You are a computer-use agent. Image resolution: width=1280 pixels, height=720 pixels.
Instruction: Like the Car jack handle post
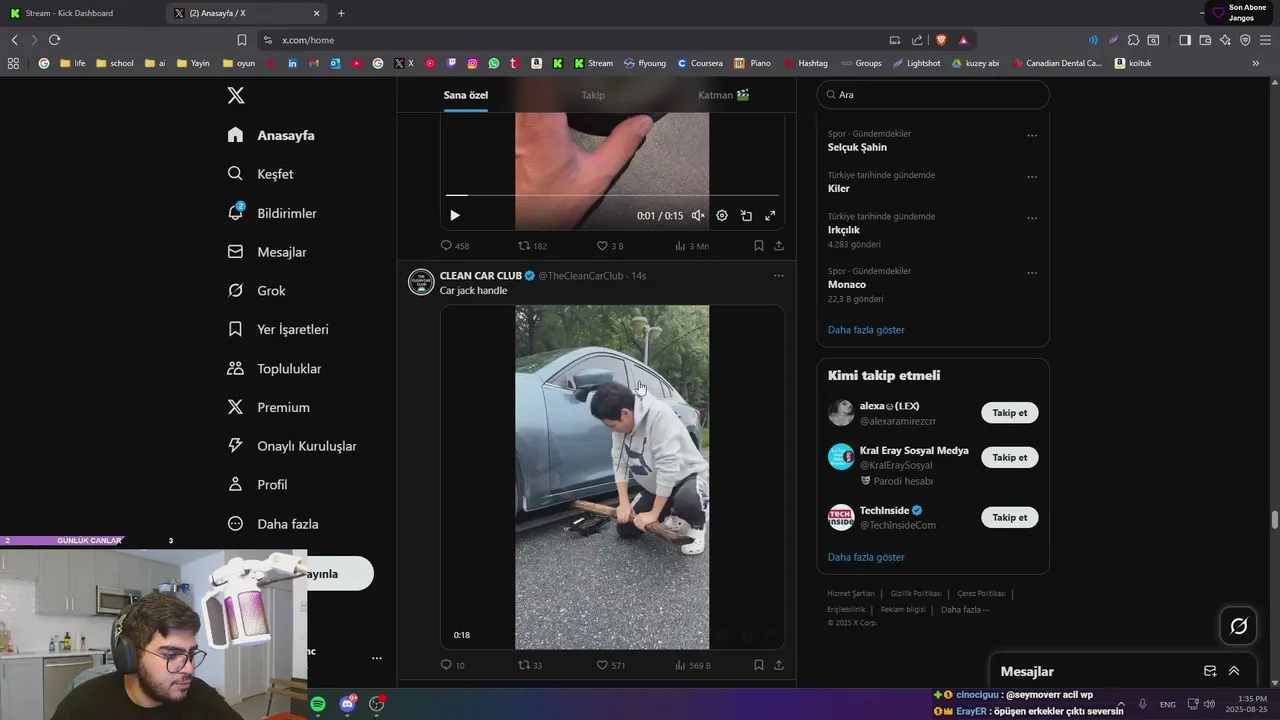click(x=611, y=665)
